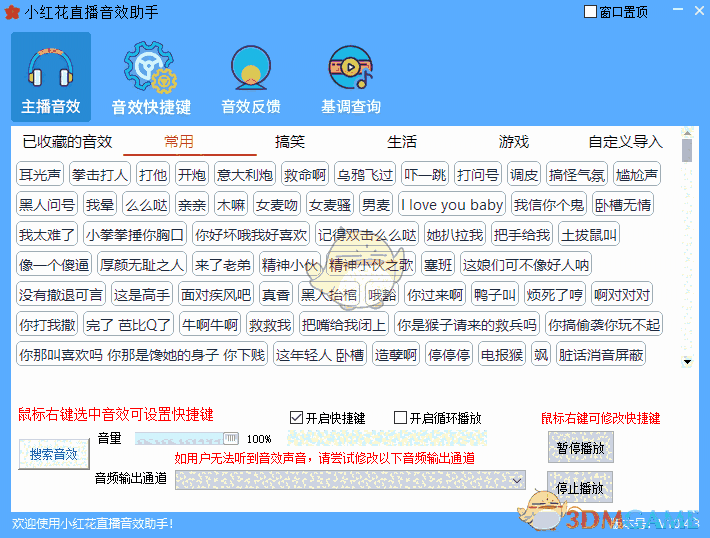Play the 意大利炮 sound effect

click(x=245, y=174)
